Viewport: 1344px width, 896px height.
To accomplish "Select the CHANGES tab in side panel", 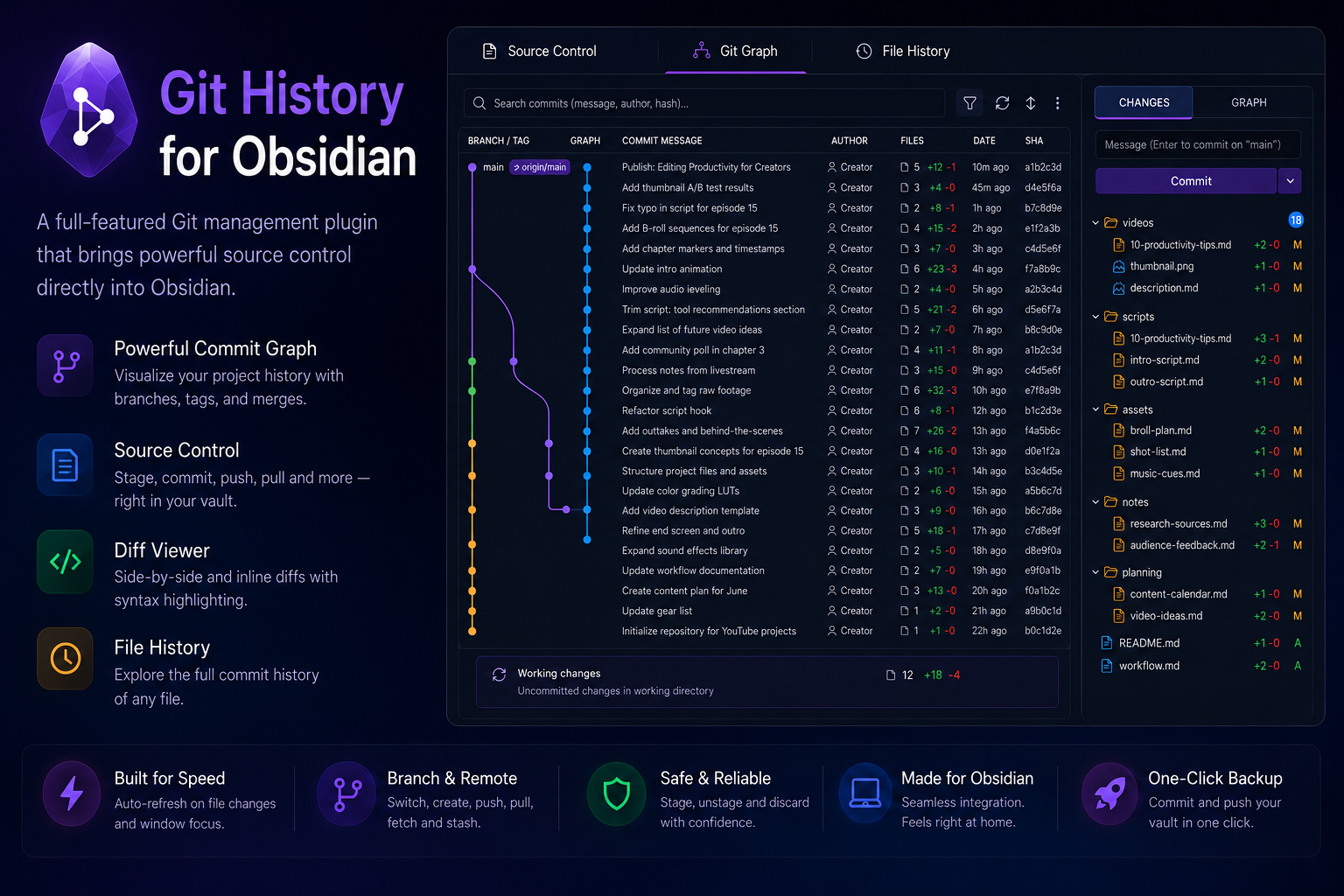I will pyautogui.click(x=1144, y=102).
